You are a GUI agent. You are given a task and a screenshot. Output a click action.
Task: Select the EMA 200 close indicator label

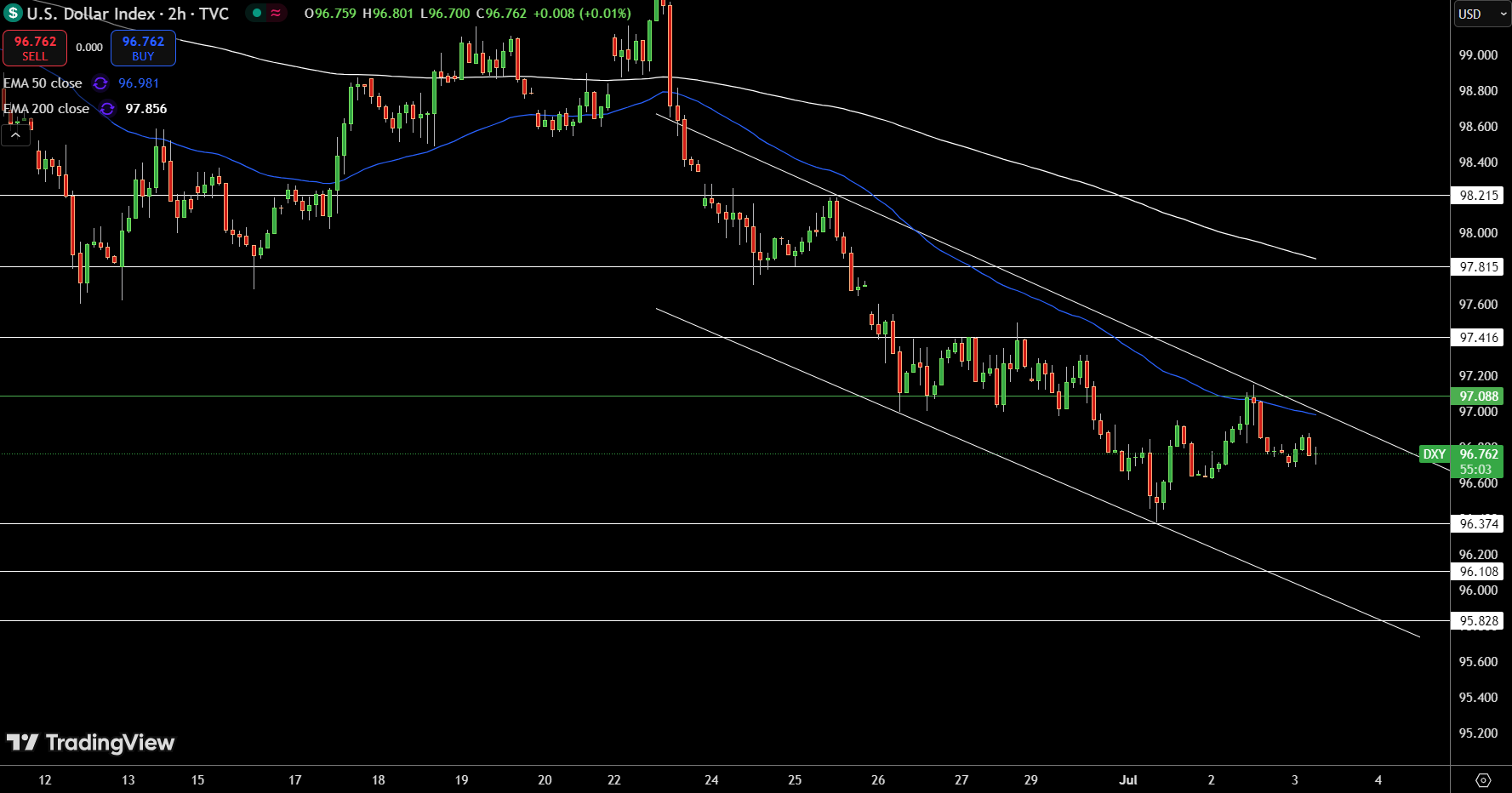tap(46, 109)
